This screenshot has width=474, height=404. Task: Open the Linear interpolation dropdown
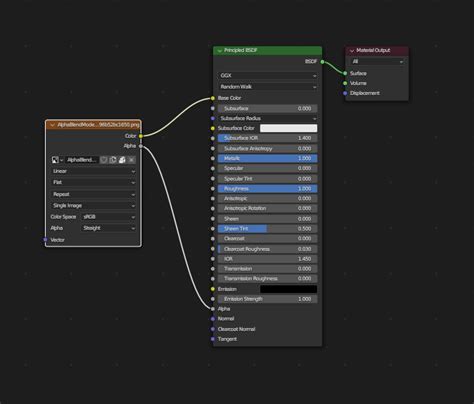coord(94,171)
